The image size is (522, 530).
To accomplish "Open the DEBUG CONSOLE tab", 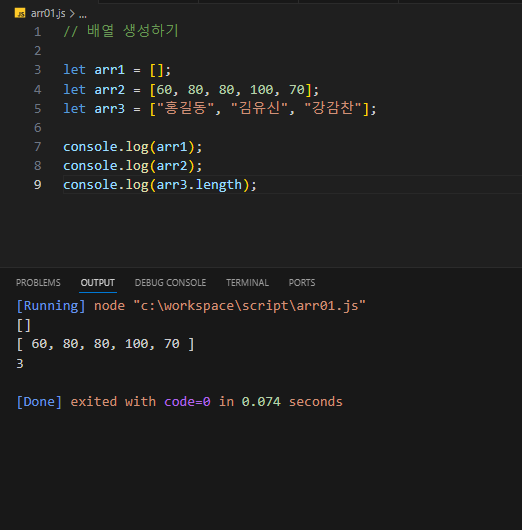I will tap(170, 283).
